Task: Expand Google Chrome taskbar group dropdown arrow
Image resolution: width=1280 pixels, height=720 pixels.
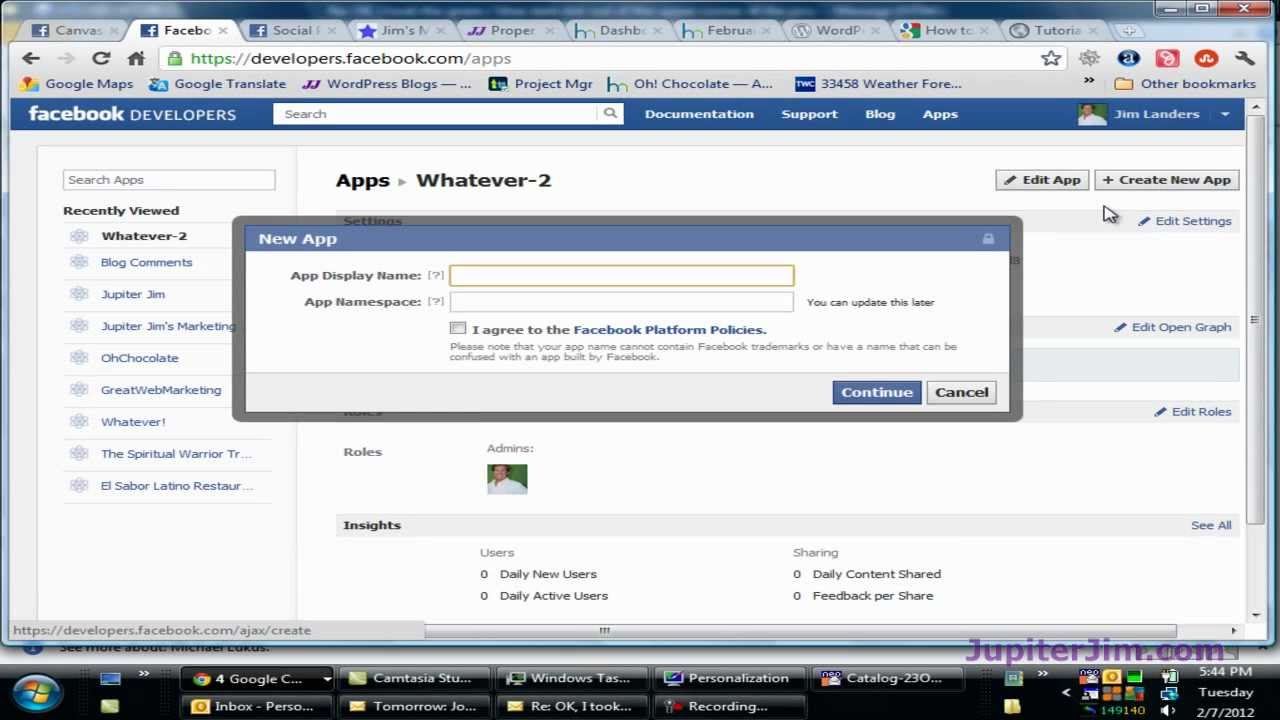Action: [326, 679]
